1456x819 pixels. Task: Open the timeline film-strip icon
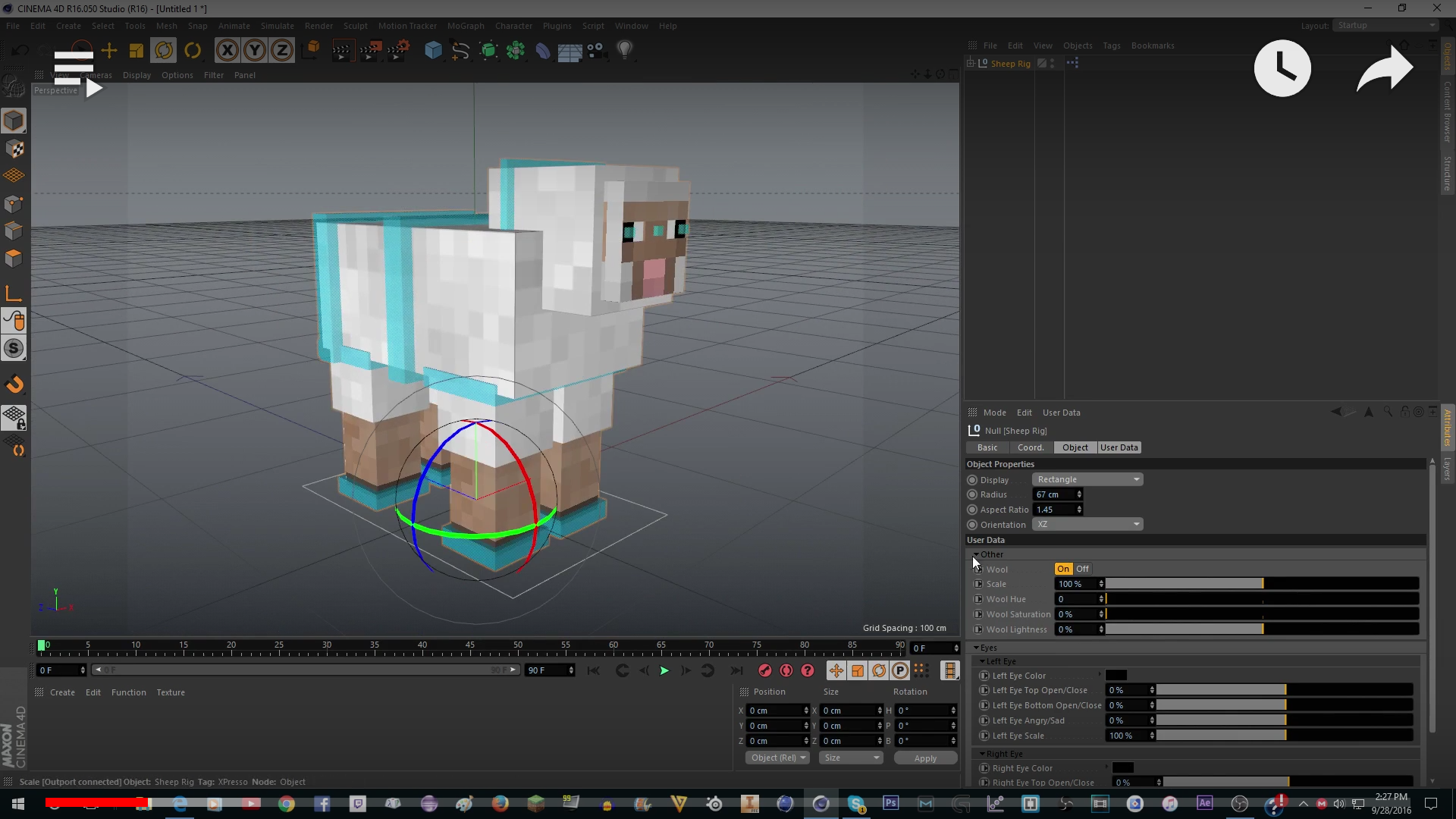[x=949, y=670]
